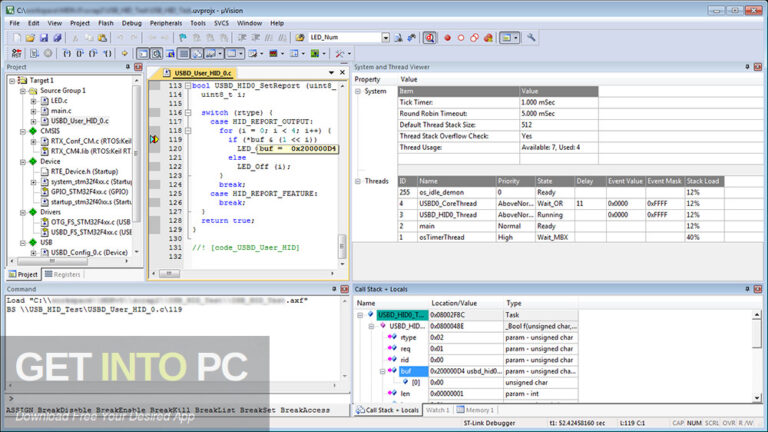The width and height of the screenshot is (768, 432).
Task: Show next statement with yellow arrow icon
Action: (x=124, y=53)
